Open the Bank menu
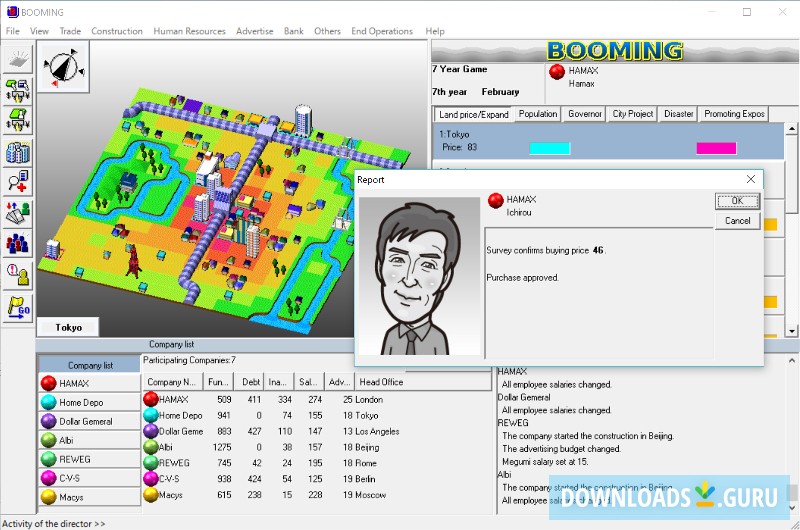 pyautogui.click(x=294, y=31)
